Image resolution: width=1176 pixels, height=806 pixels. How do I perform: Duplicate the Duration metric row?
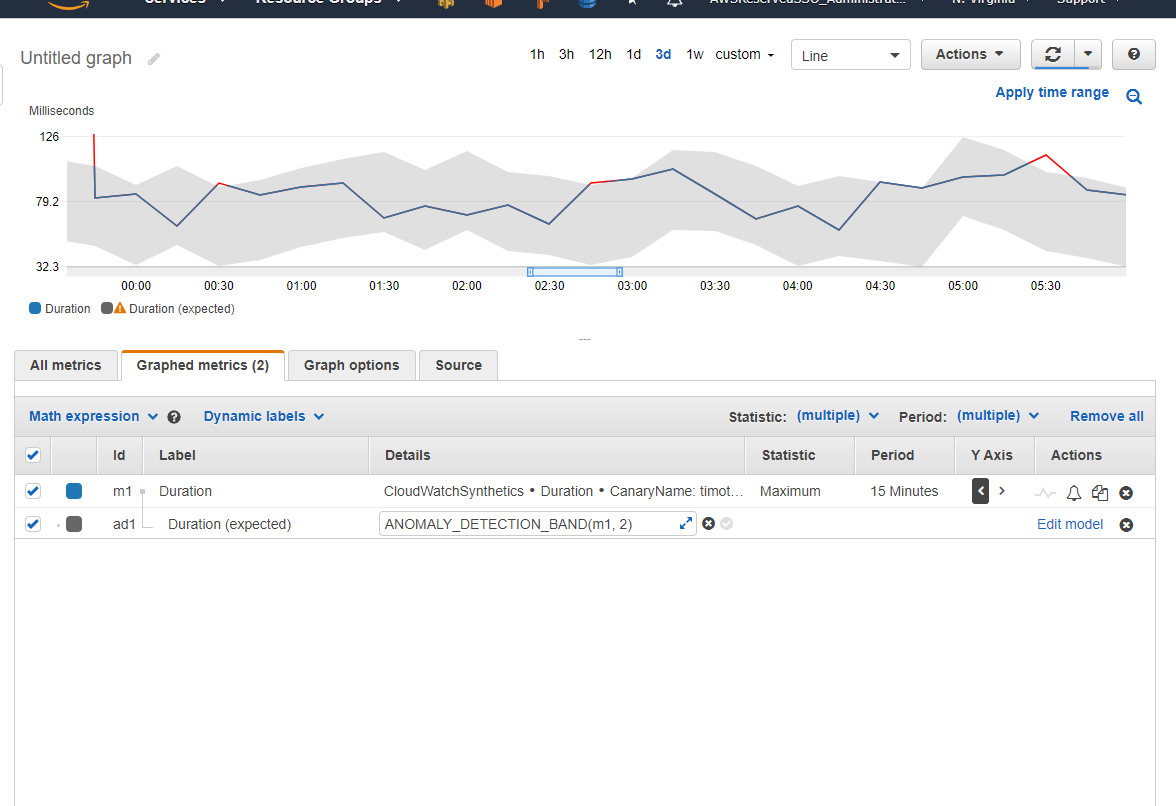[1099, 492]
